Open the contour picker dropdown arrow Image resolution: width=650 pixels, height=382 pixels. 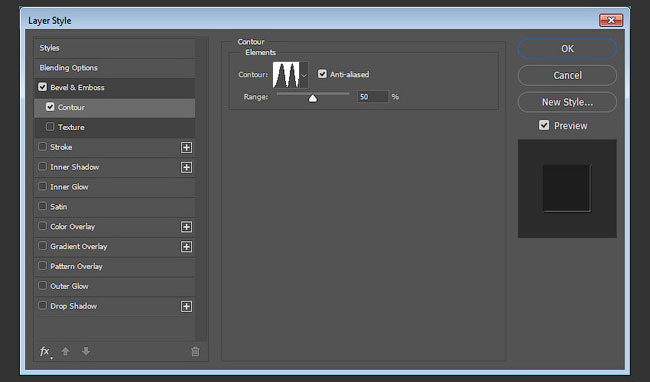pyautogui.click(x=304, y=75)
